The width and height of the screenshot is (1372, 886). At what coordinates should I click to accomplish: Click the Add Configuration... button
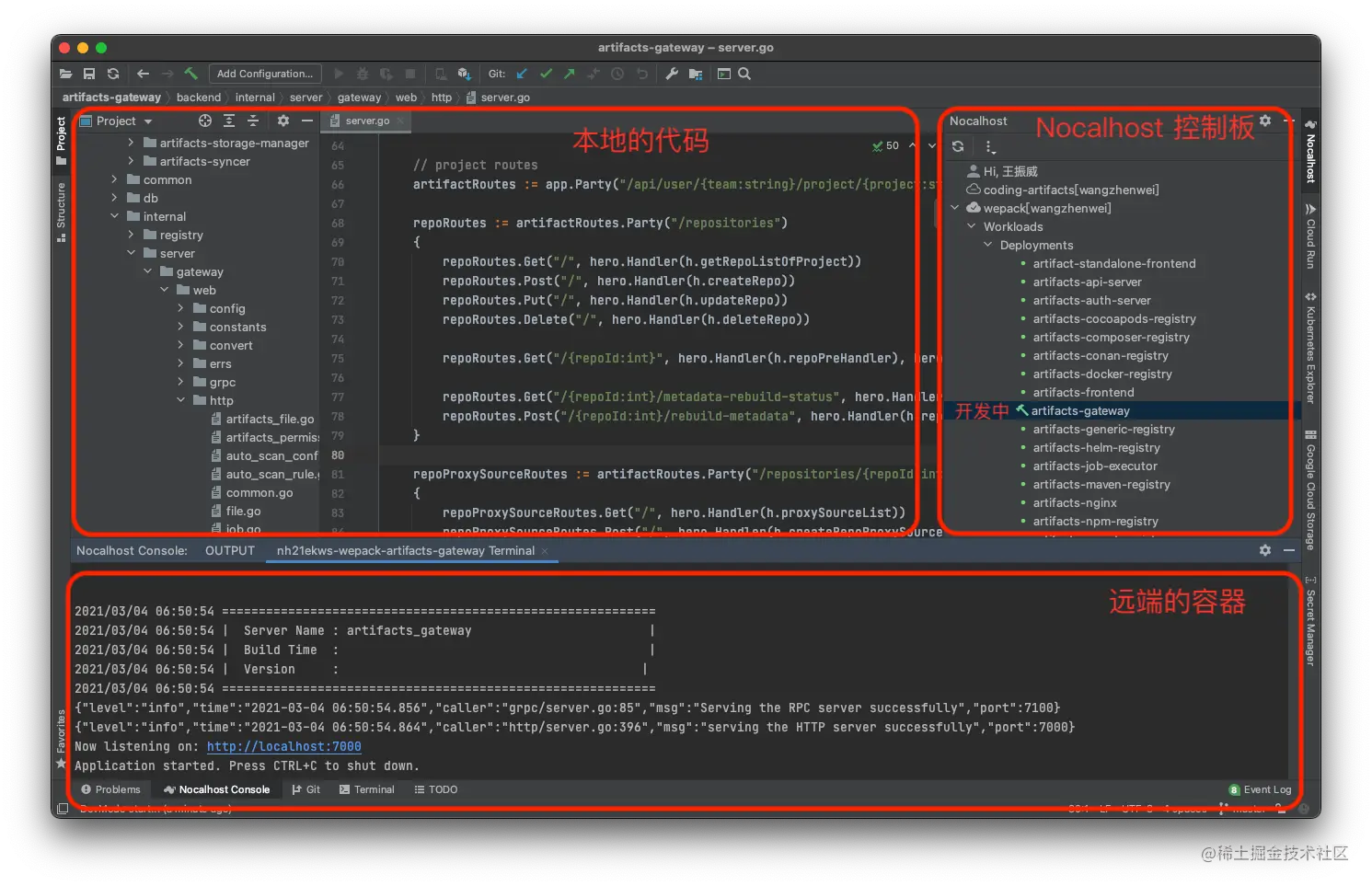265,74
